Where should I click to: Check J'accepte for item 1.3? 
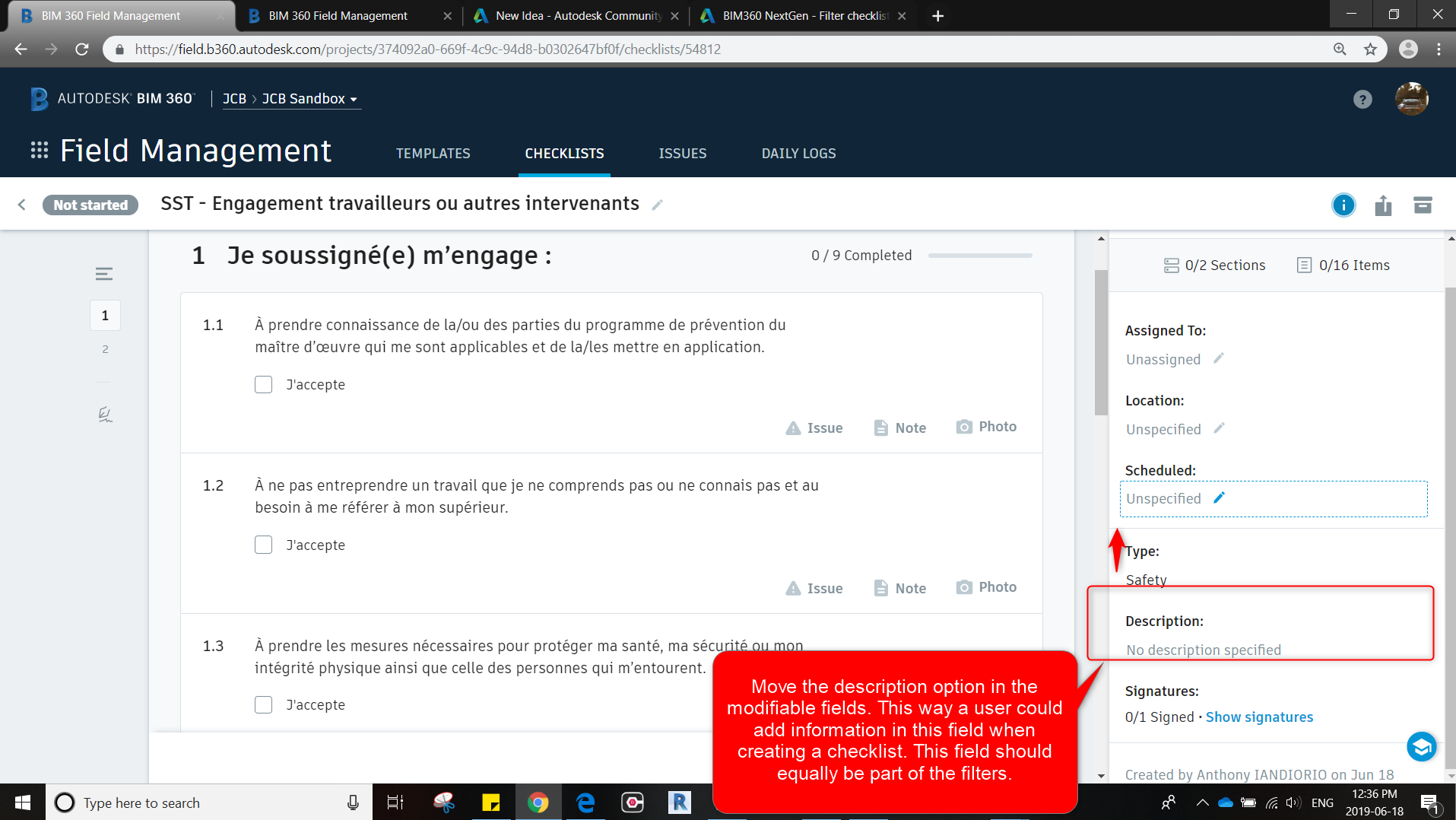coord(263,704)
